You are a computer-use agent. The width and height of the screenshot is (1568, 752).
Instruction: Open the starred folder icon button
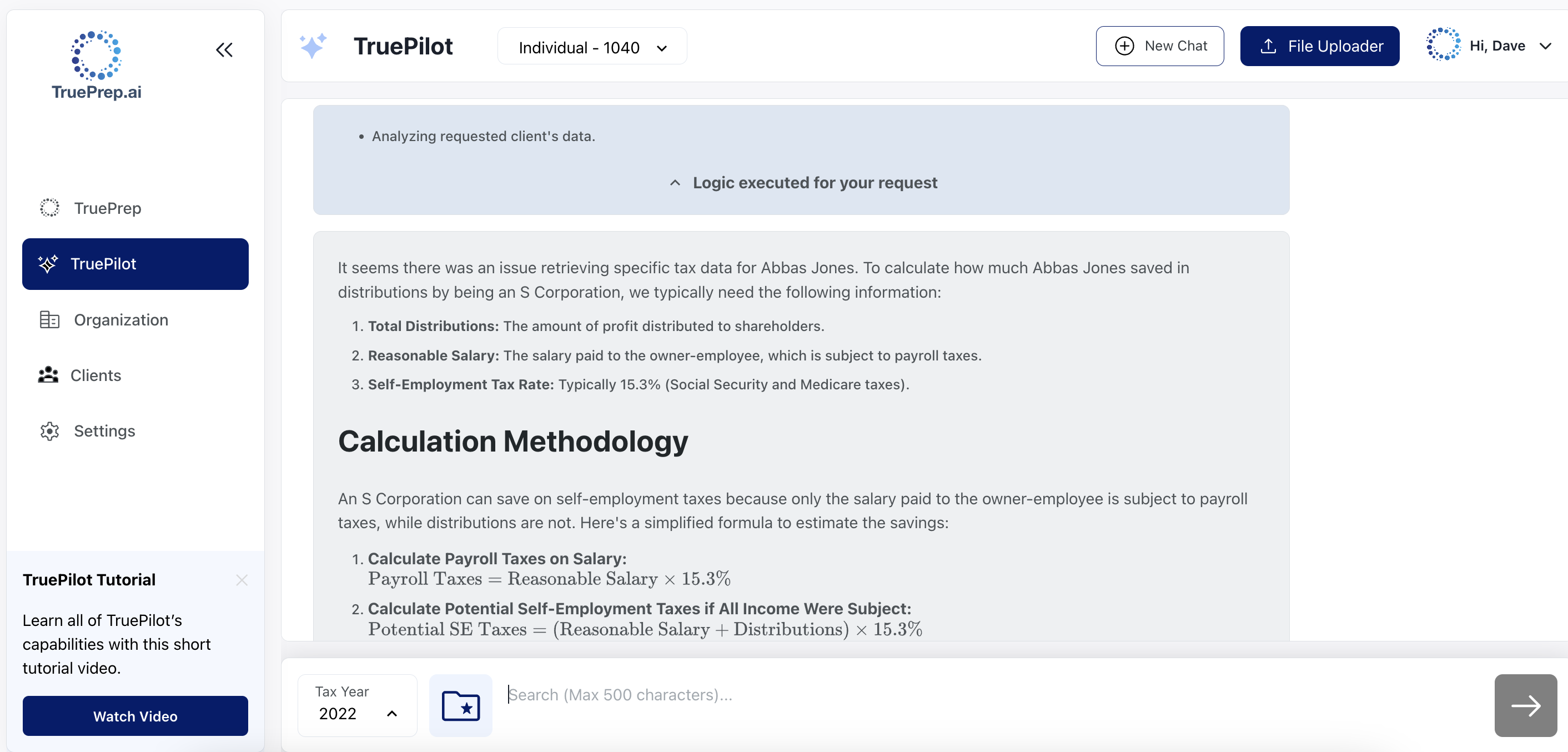pyautogui.click(x=461, y=706)
